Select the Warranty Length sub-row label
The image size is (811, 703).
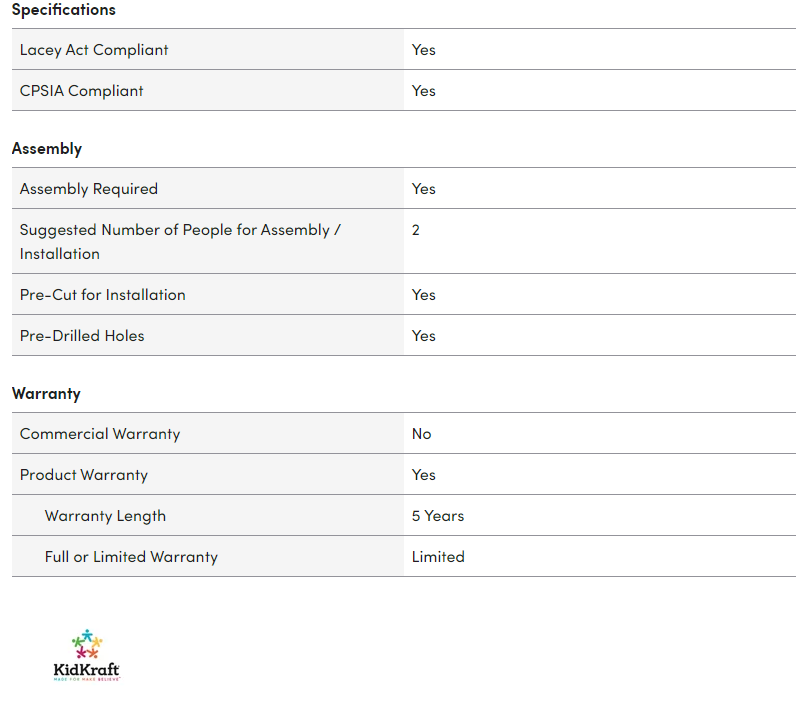[105, 516]
